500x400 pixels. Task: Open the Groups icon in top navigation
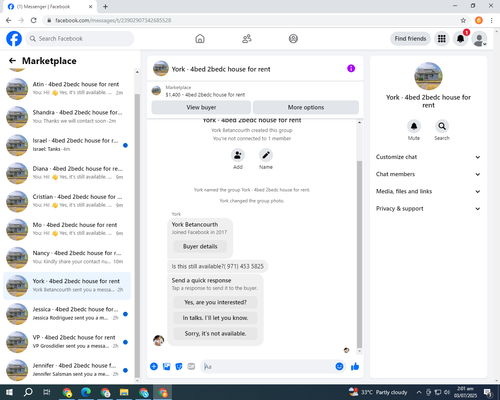click(x=293, y=39)
